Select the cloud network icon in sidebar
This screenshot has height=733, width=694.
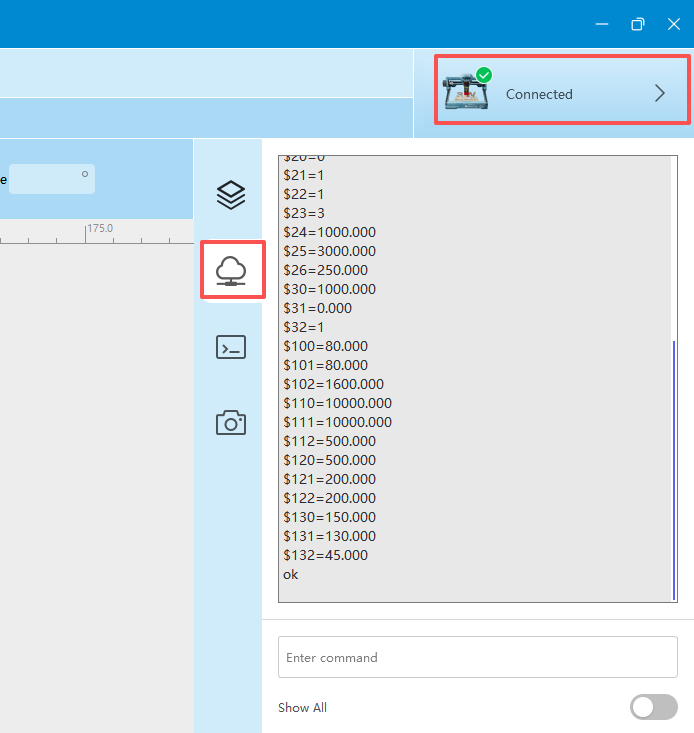tap(231, 271)
